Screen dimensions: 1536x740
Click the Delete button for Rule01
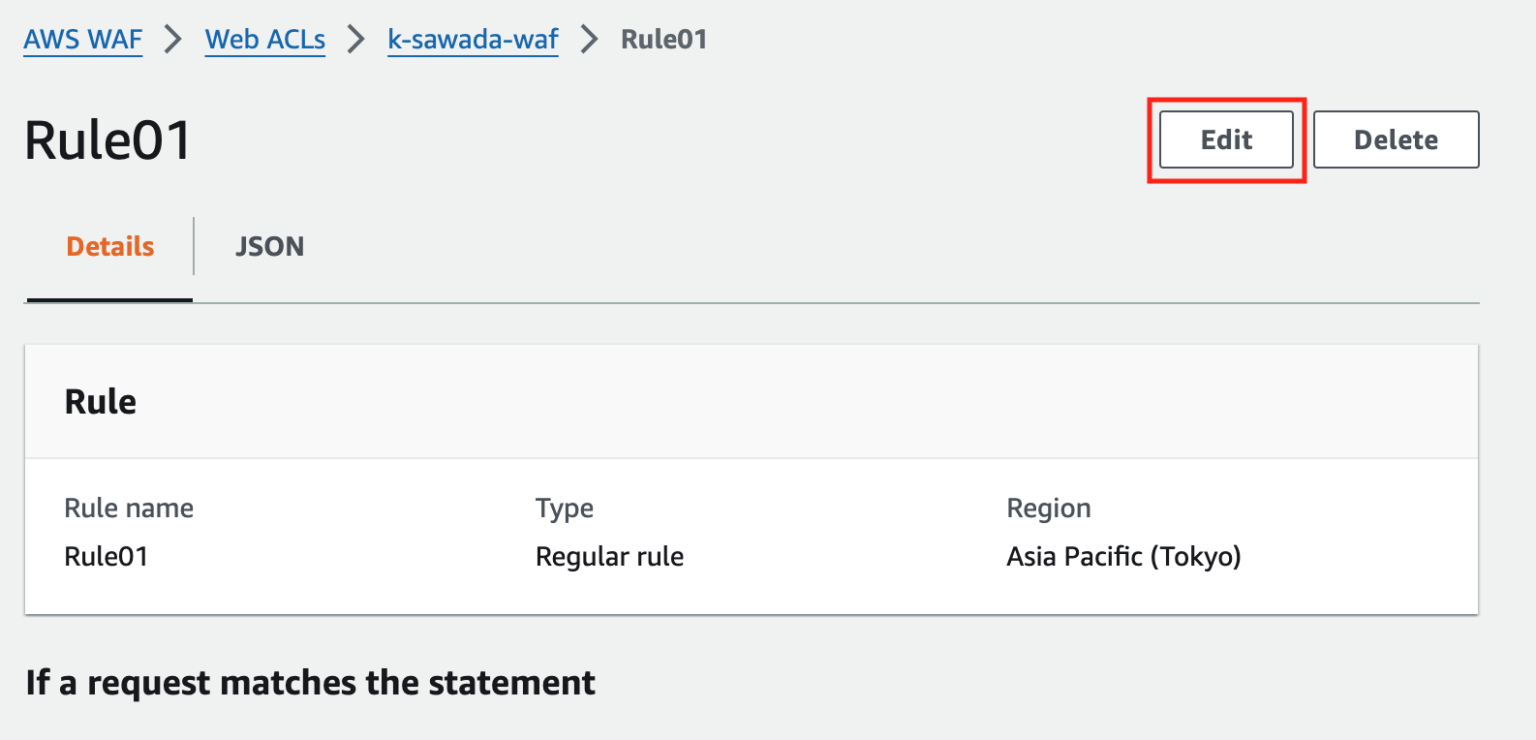1395,139
